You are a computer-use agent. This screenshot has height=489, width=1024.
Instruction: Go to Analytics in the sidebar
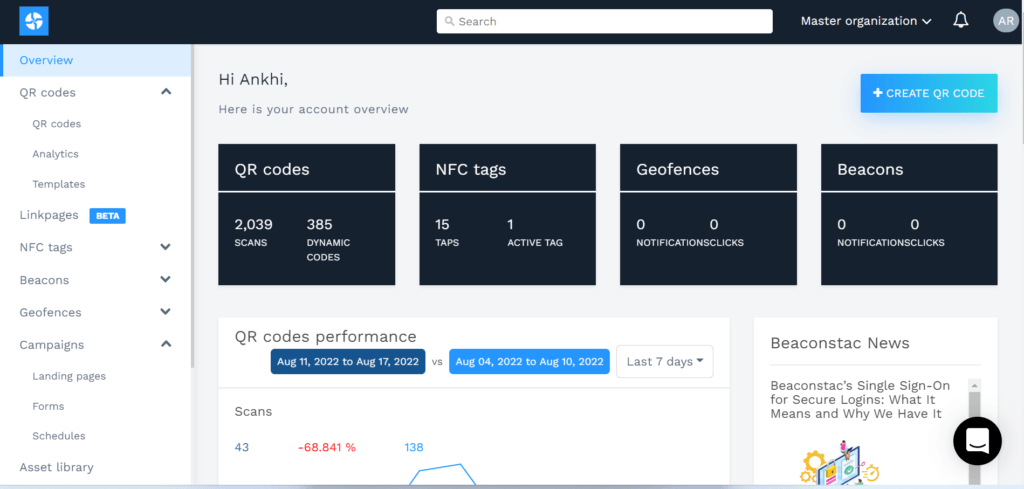(x=56, y=154)
